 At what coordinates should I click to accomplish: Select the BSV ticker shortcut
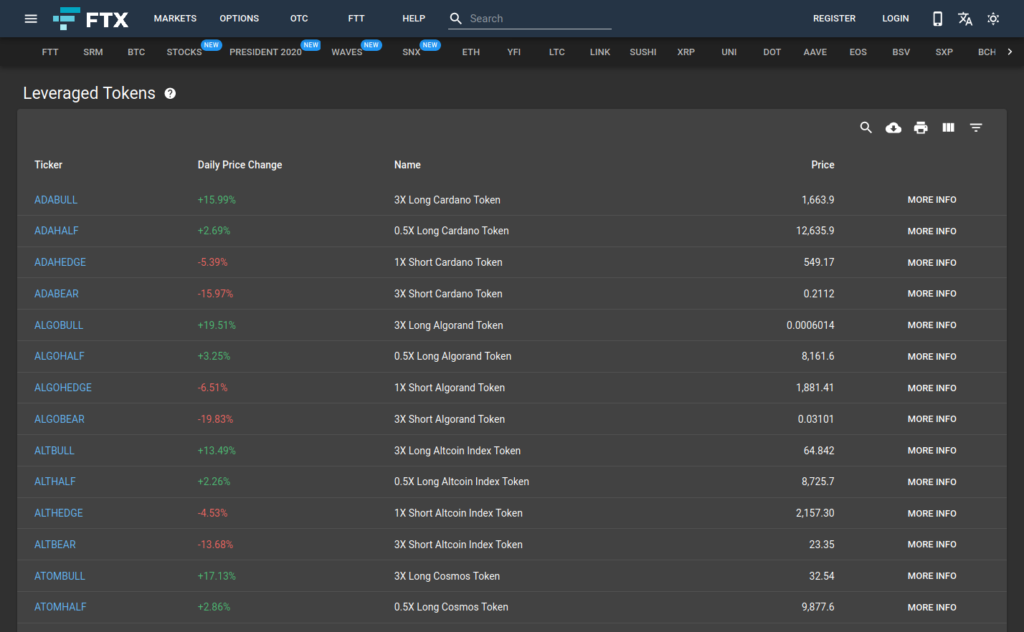[901, 52]
